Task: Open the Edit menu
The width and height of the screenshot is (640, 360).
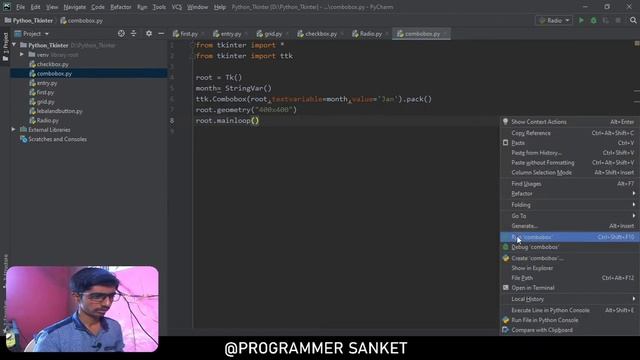Action: (36, 7)
